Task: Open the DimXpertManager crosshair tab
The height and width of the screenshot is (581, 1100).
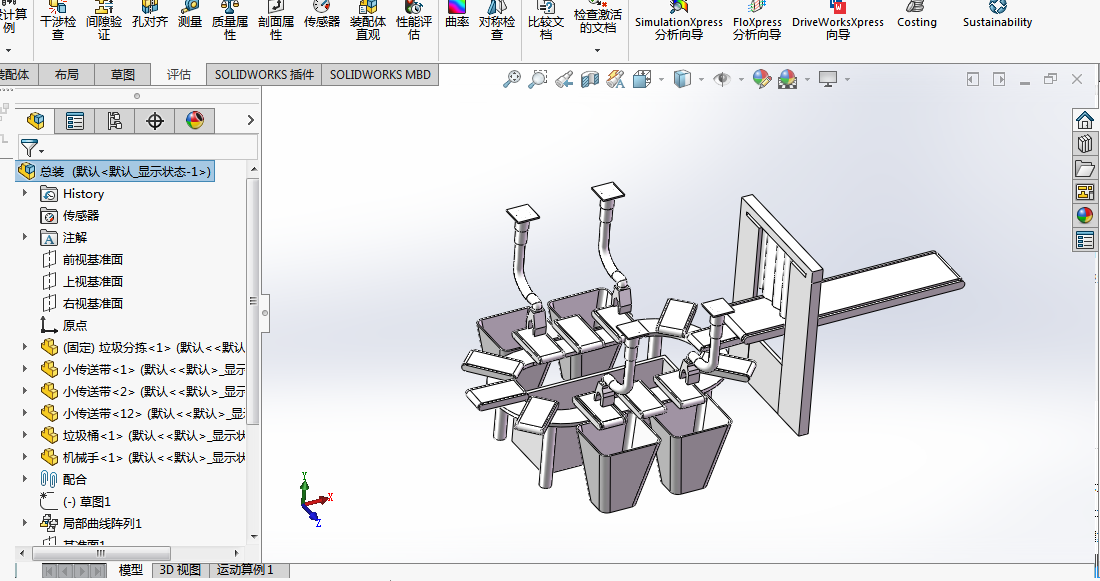Action: coord(154,121)
